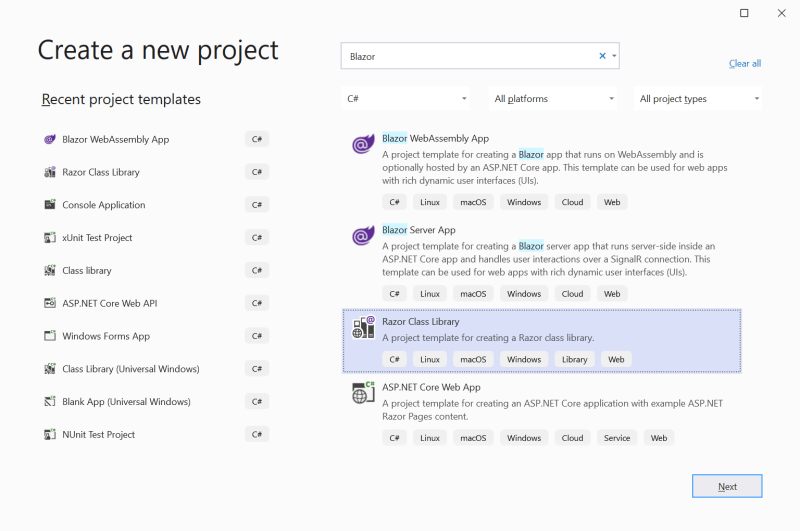Close the Create a new project dialog
Screen dimensions: 800x531
coord(781,13)
